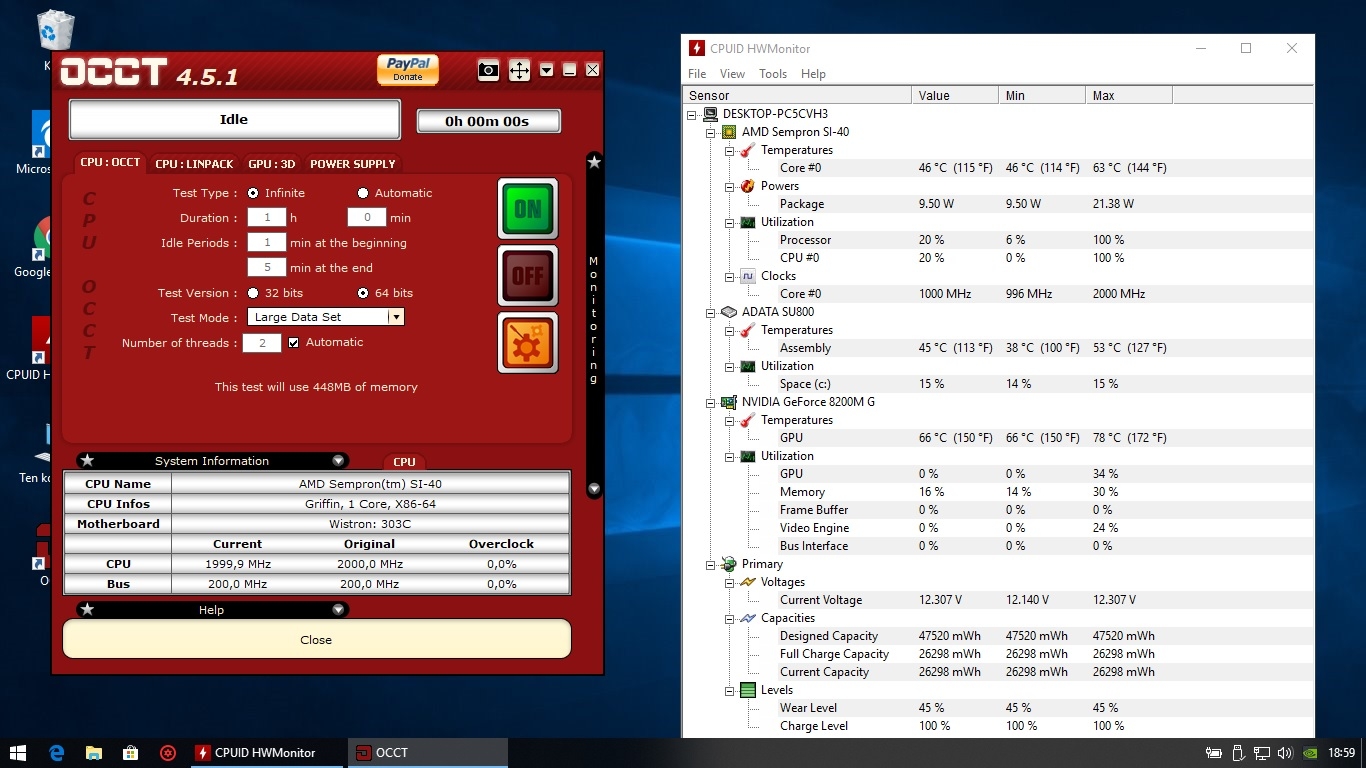Click the Duration minutes field

tap(367, 217)
